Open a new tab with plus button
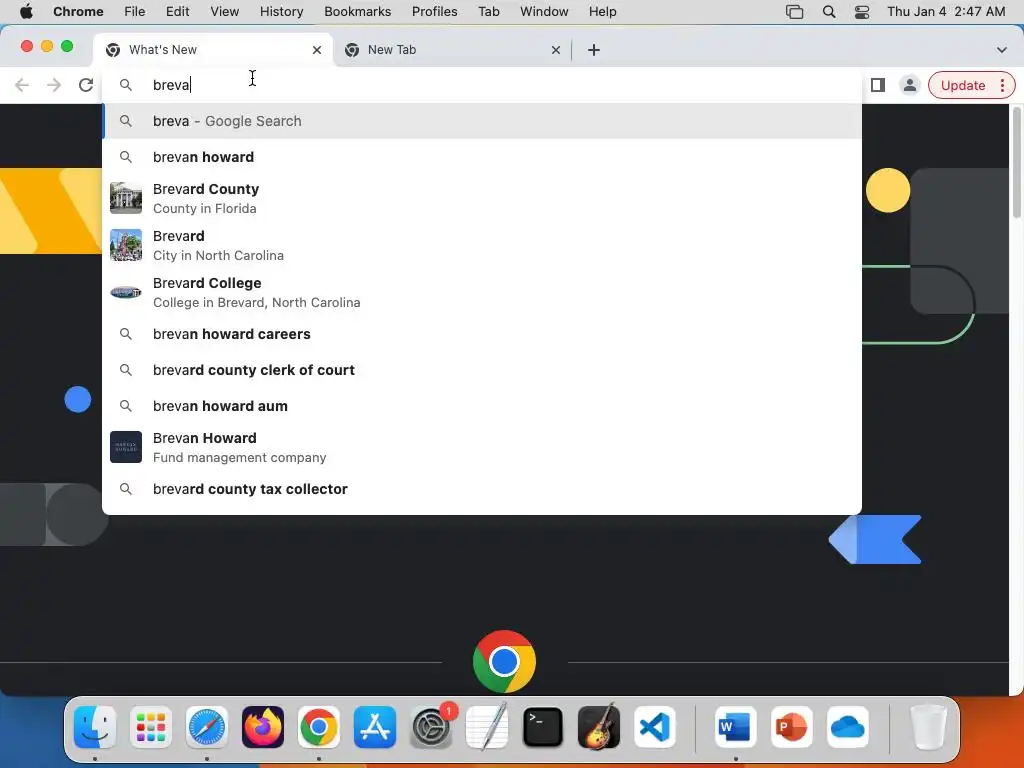Viewport: 1024px width, 768px height. (594, 50)
